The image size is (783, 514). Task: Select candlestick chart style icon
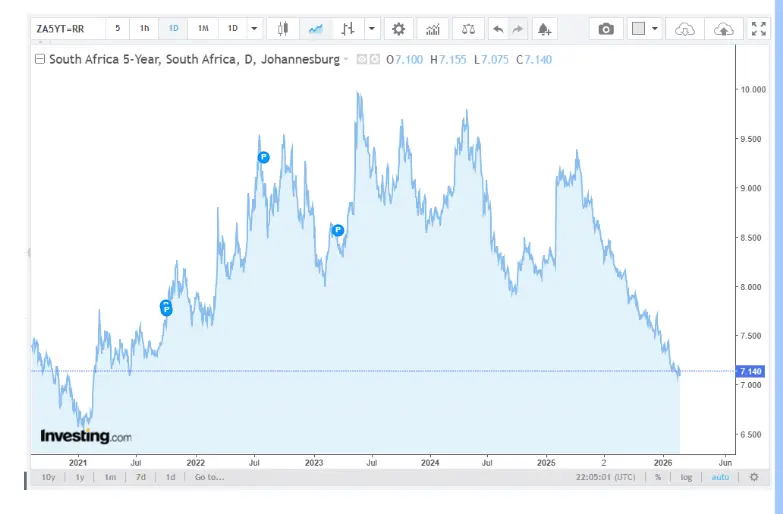click(x=283, y=28)
